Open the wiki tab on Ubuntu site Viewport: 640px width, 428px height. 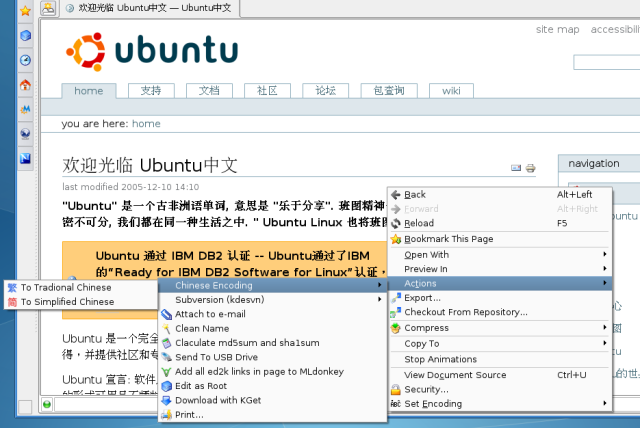pos(451,91)
